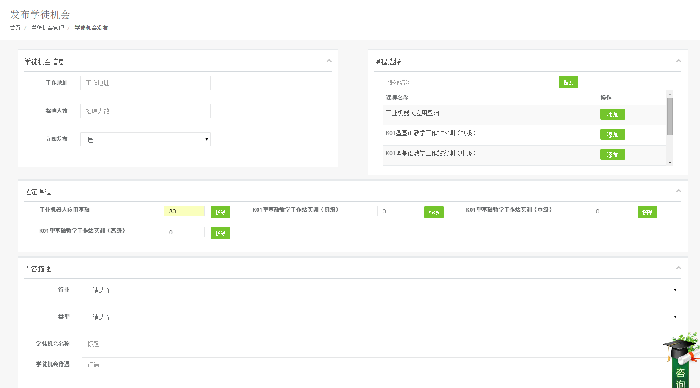Click green button on the lower selected-course row
The width and height of the screenshot is (700, 388).
click(220, 233)
